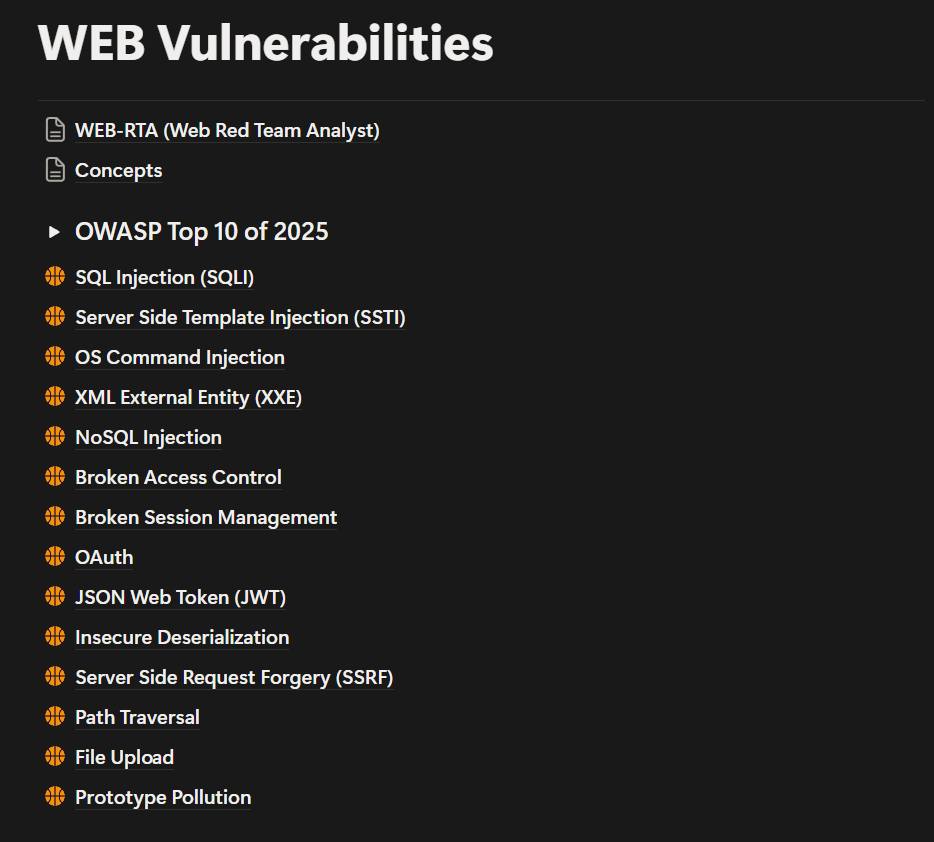
Task: Open the Broken Session Management link
Action: coord(206,517)
